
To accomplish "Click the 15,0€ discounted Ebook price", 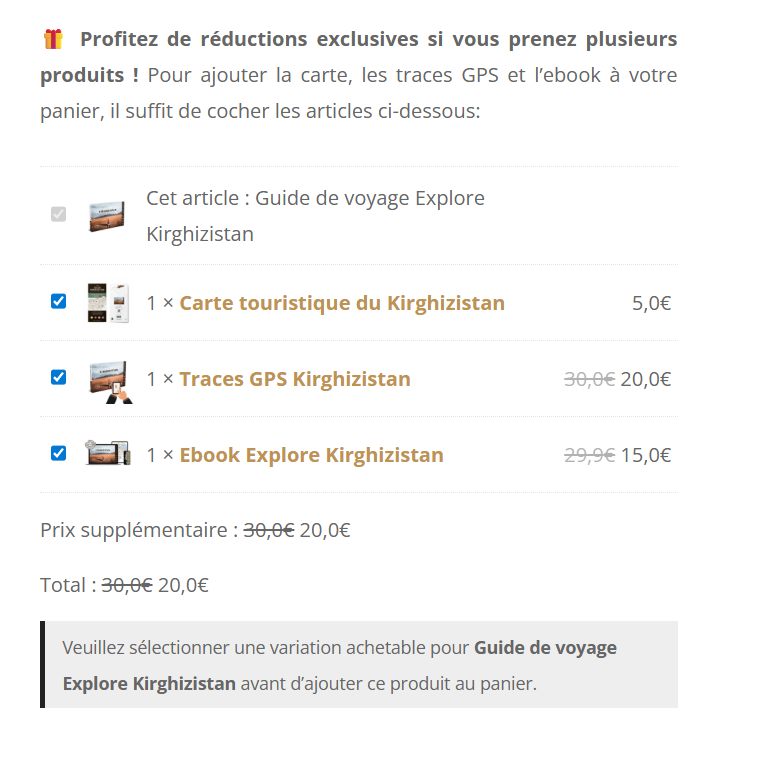I will coord(646,455).
